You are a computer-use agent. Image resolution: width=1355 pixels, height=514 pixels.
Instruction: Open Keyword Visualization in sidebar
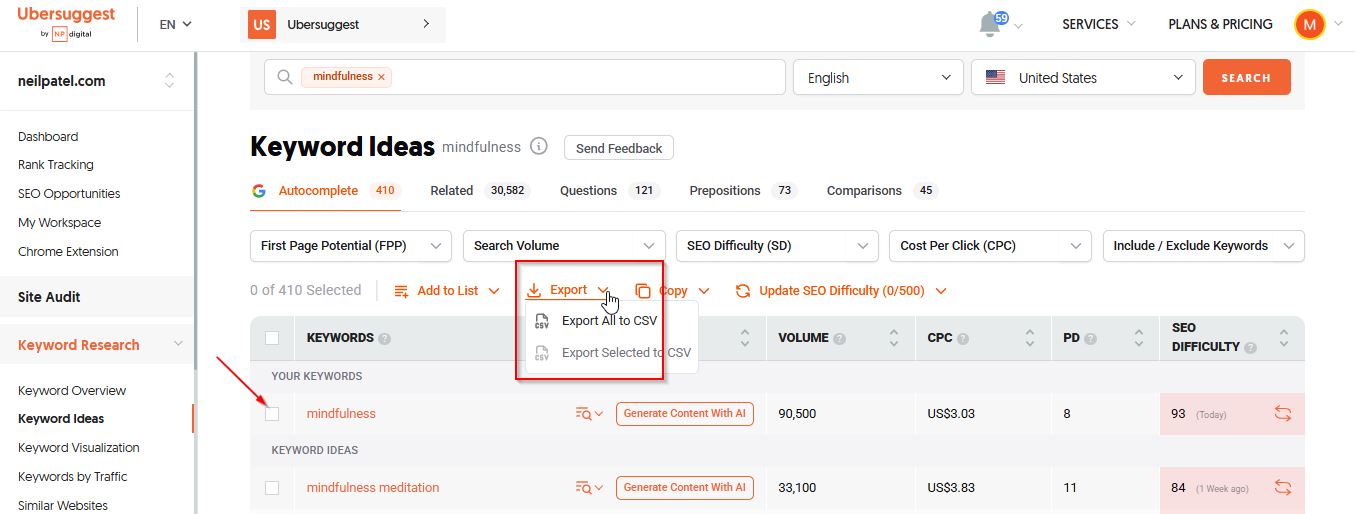click(79, 447)
